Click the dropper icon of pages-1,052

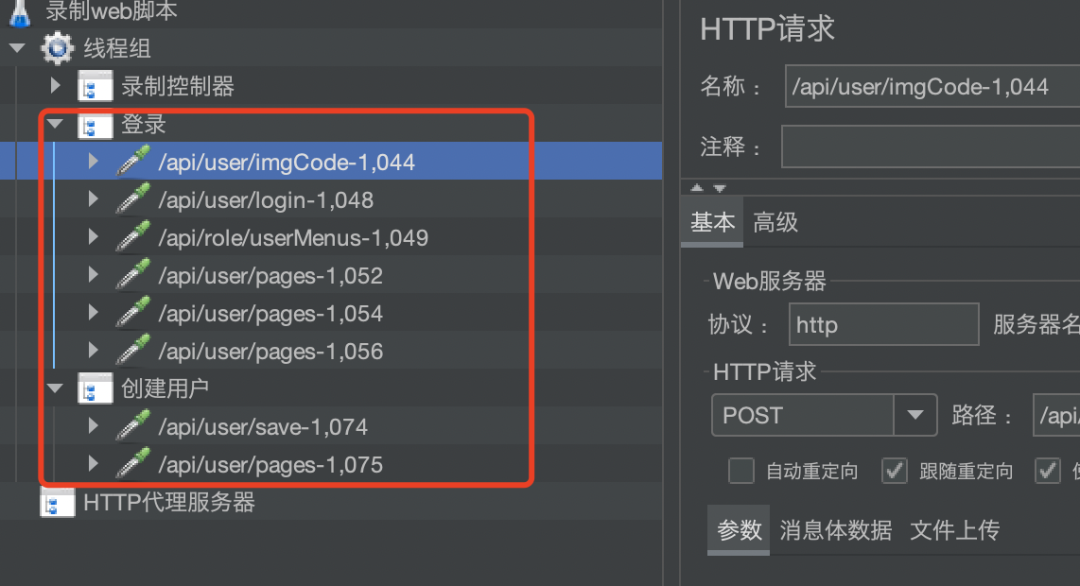click(133, 275)
